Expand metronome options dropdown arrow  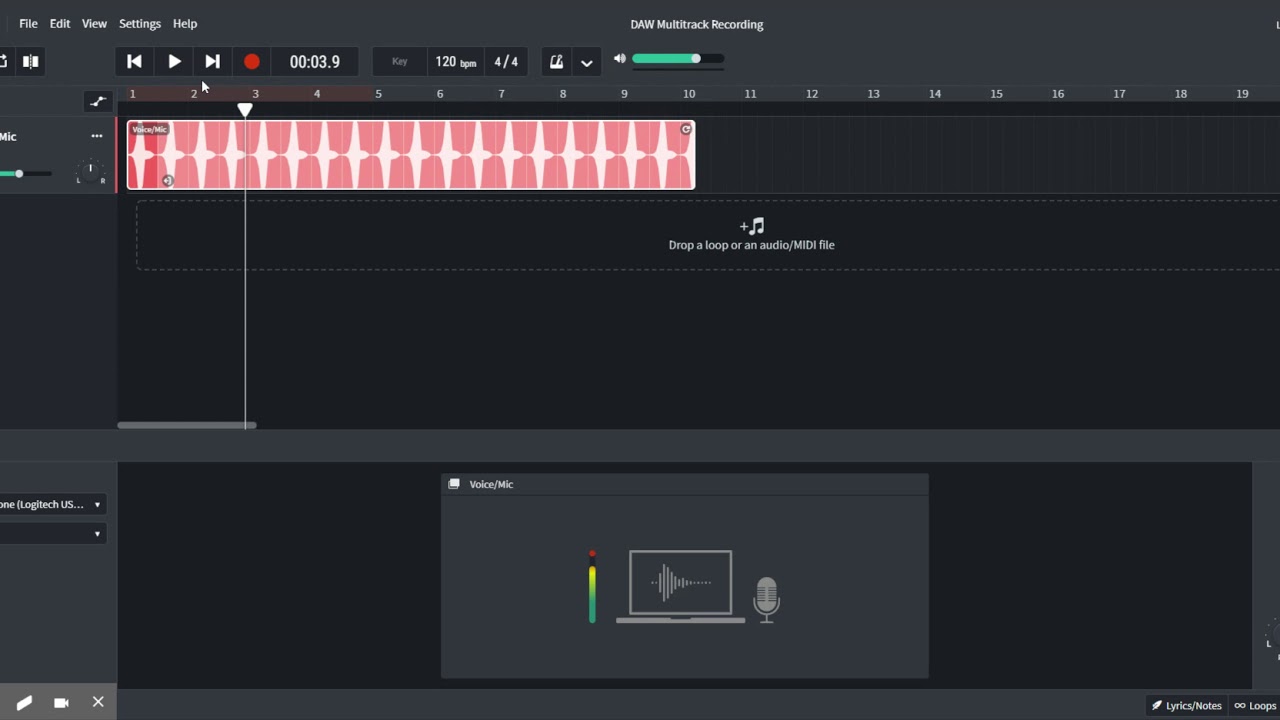(587, 62)
